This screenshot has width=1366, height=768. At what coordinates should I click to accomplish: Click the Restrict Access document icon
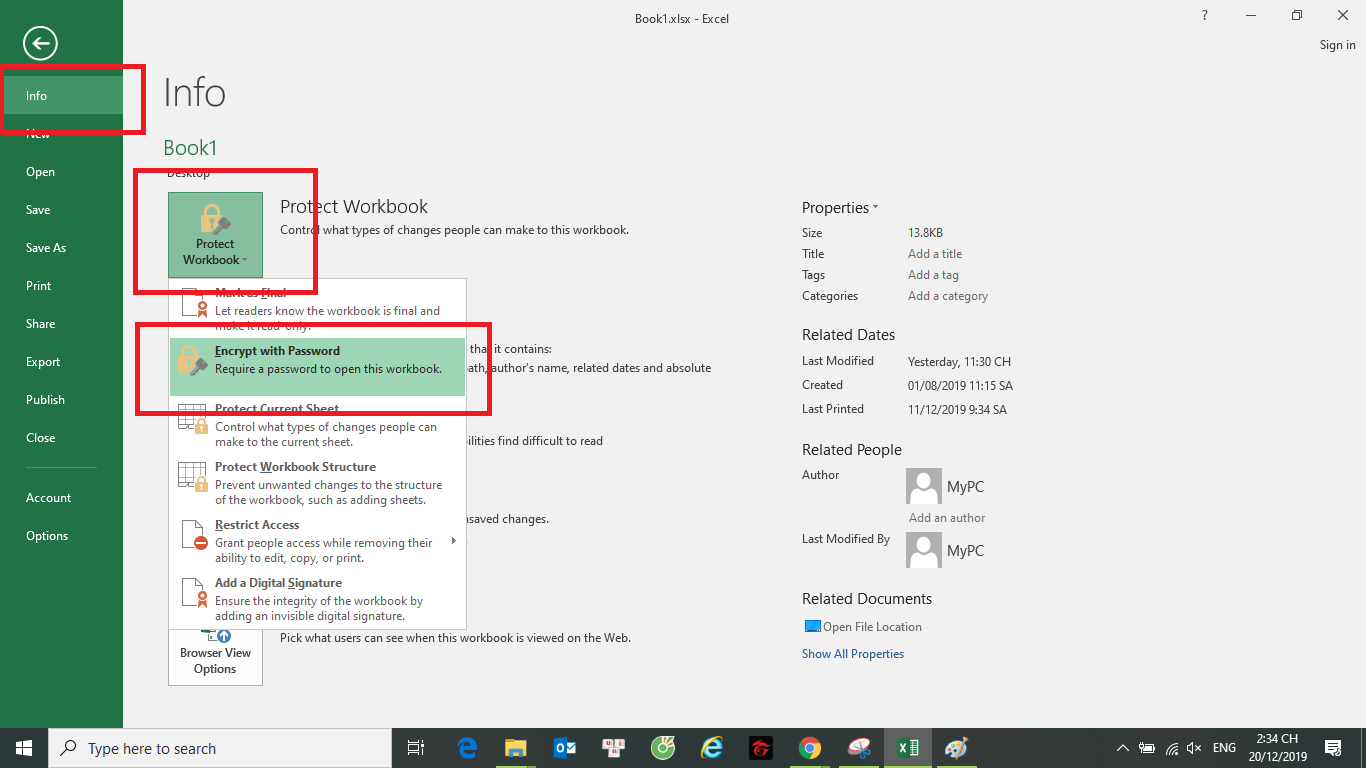click(x=194, y=535)
